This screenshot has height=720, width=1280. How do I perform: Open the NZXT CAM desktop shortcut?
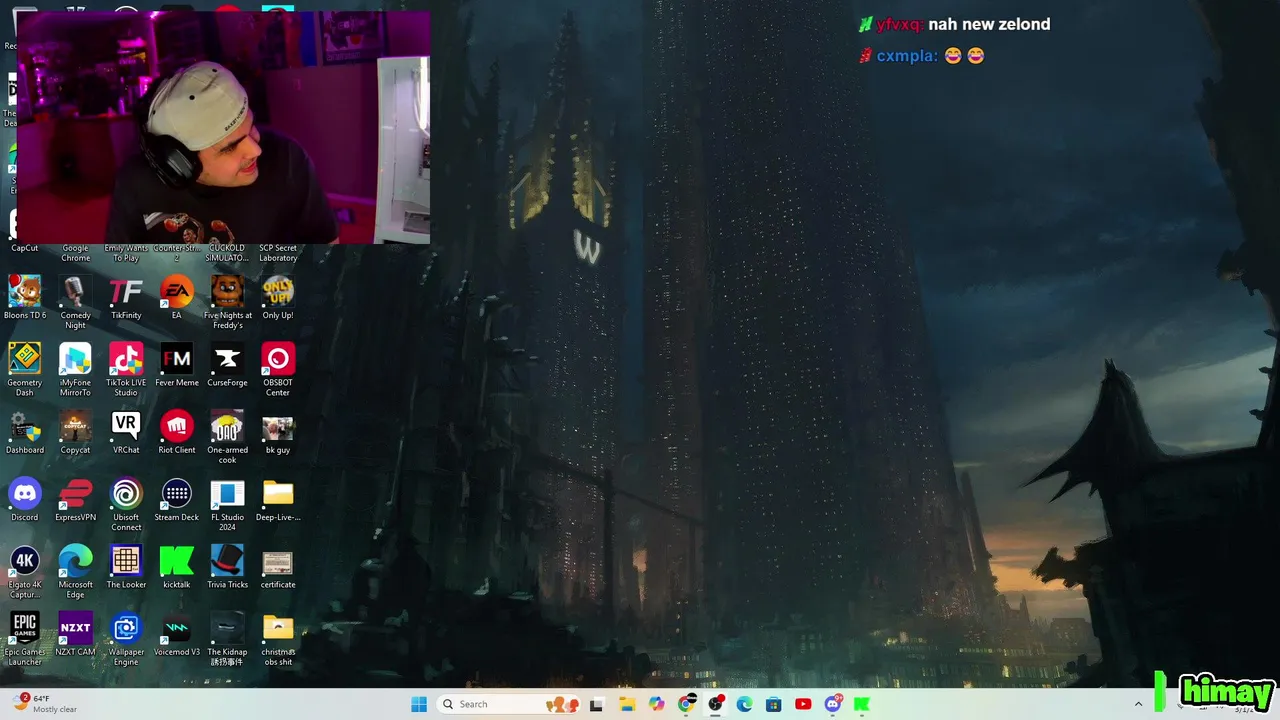75,634
